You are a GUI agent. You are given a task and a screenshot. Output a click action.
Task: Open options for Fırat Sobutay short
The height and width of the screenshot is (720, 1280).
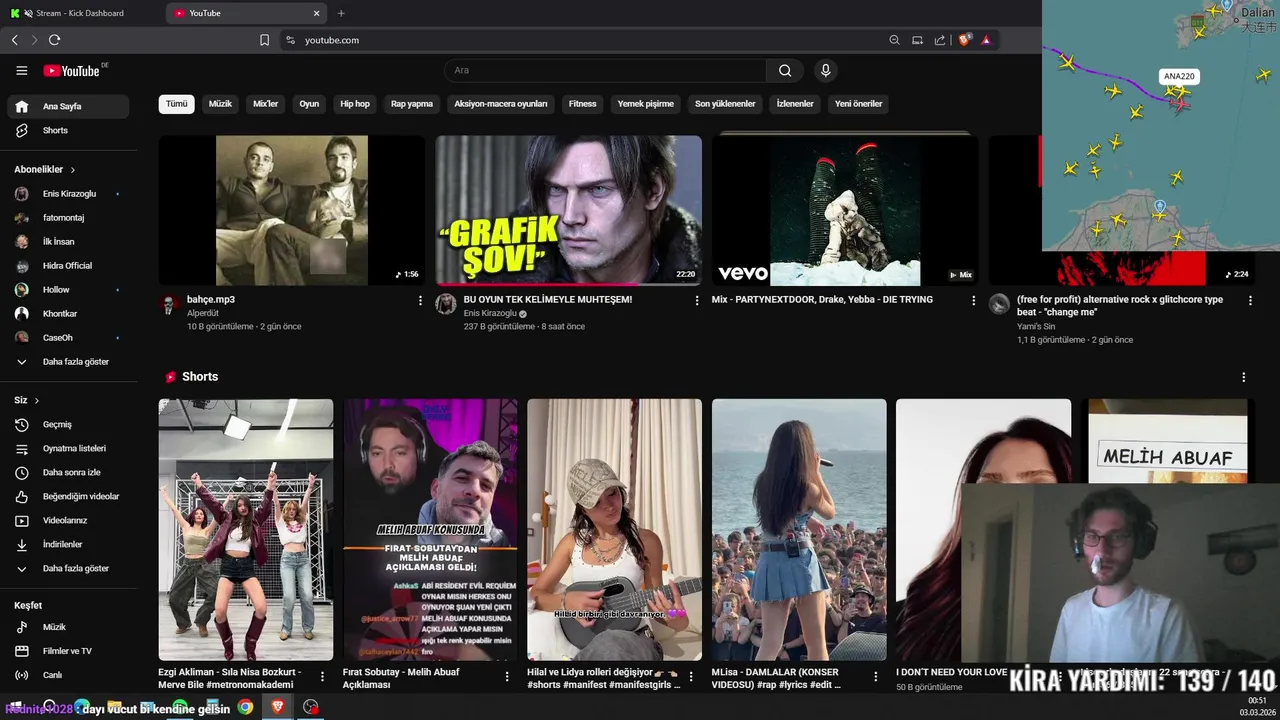click(x=507, y=676)
